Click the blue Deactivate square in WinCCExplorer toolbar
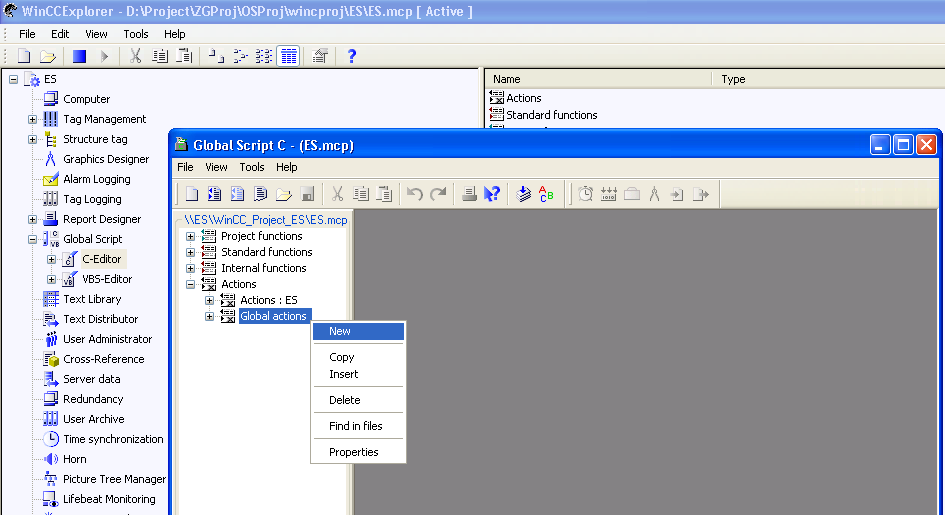The height and width of the screenshot is (515, 945). coord(80,56)
